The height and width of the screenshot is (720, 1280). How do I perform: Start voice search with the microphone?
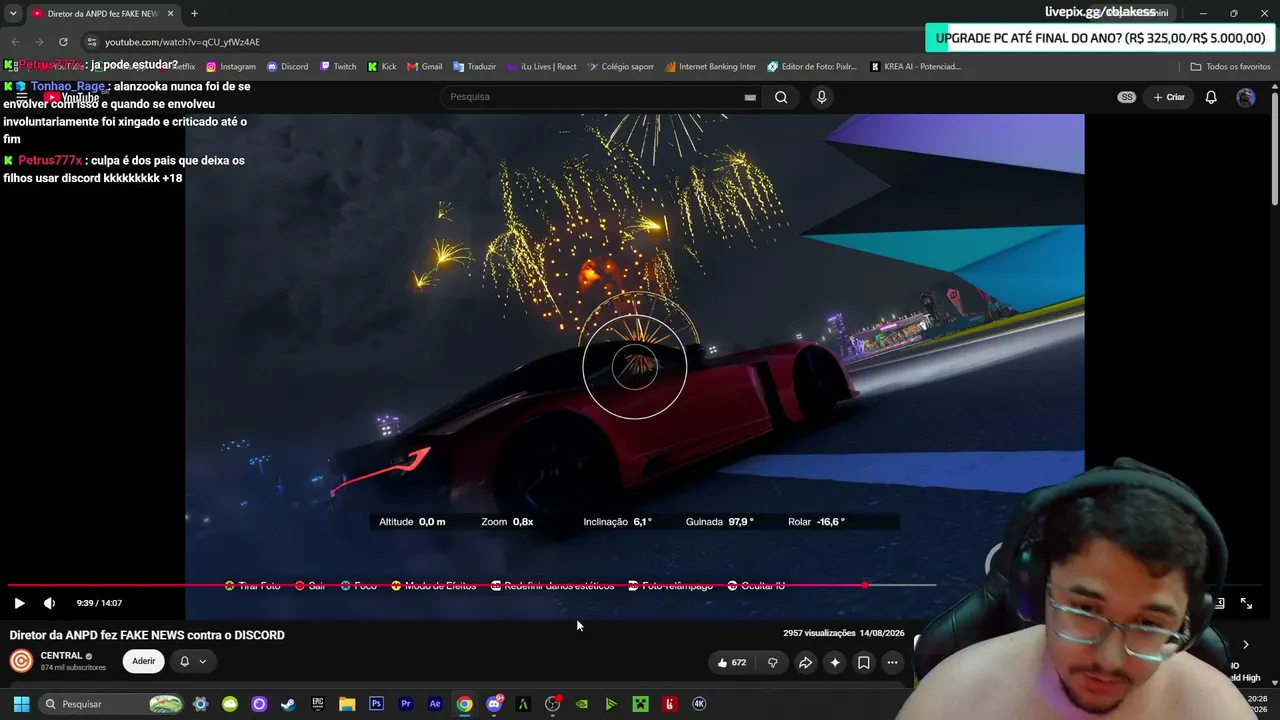[x=821, y=97]
